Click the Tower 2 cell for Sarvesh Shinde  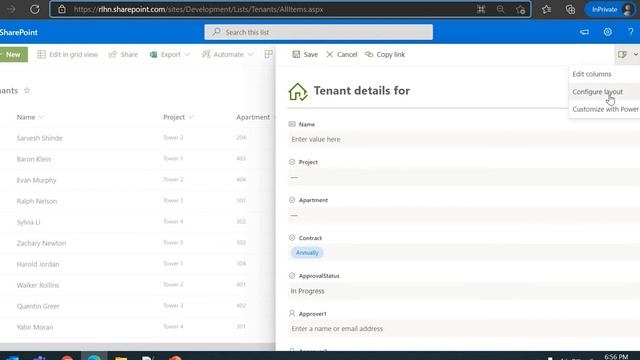(x=173, y=138)
